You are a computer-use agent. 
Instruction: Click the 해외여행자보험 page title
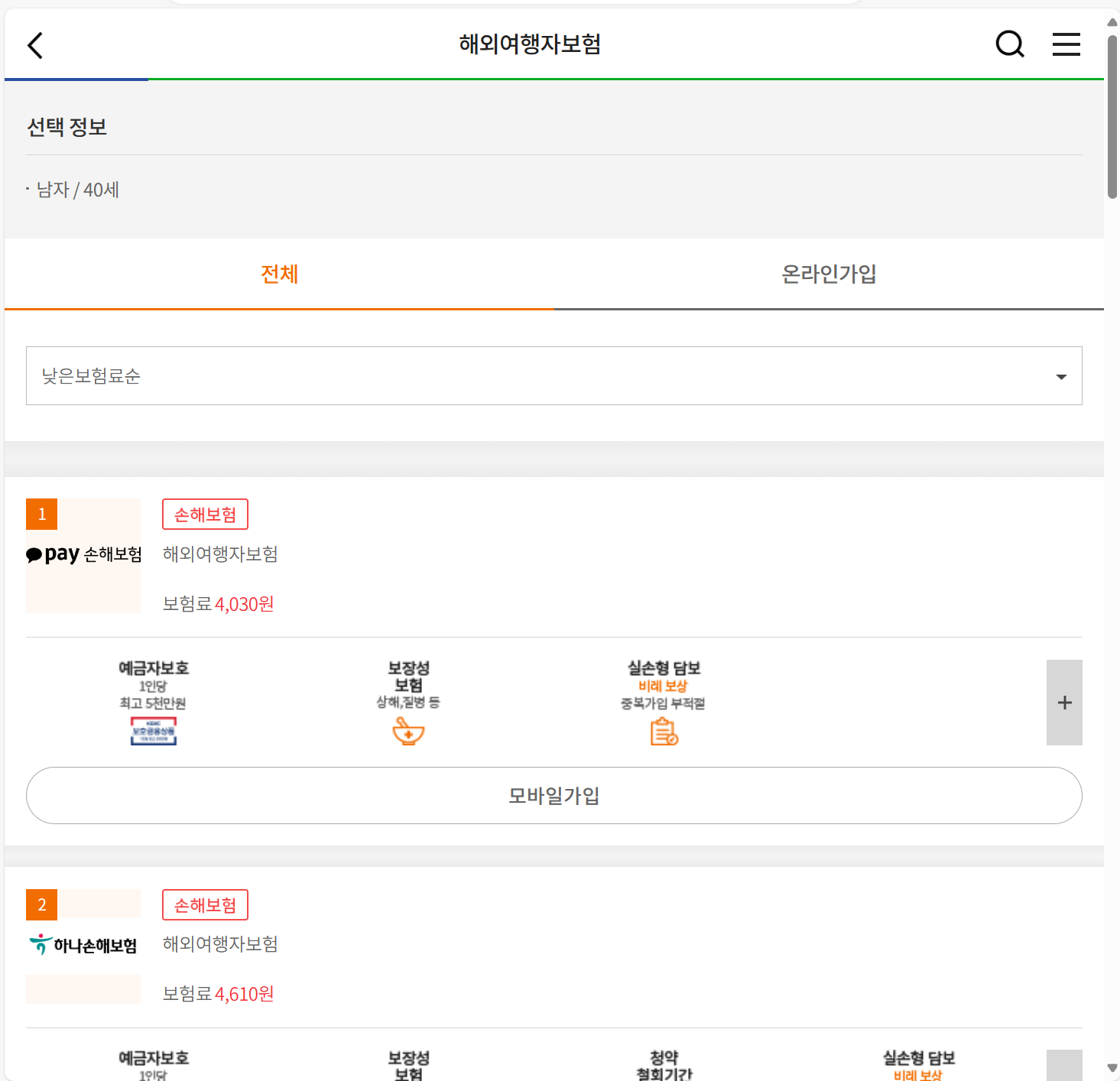530,44
